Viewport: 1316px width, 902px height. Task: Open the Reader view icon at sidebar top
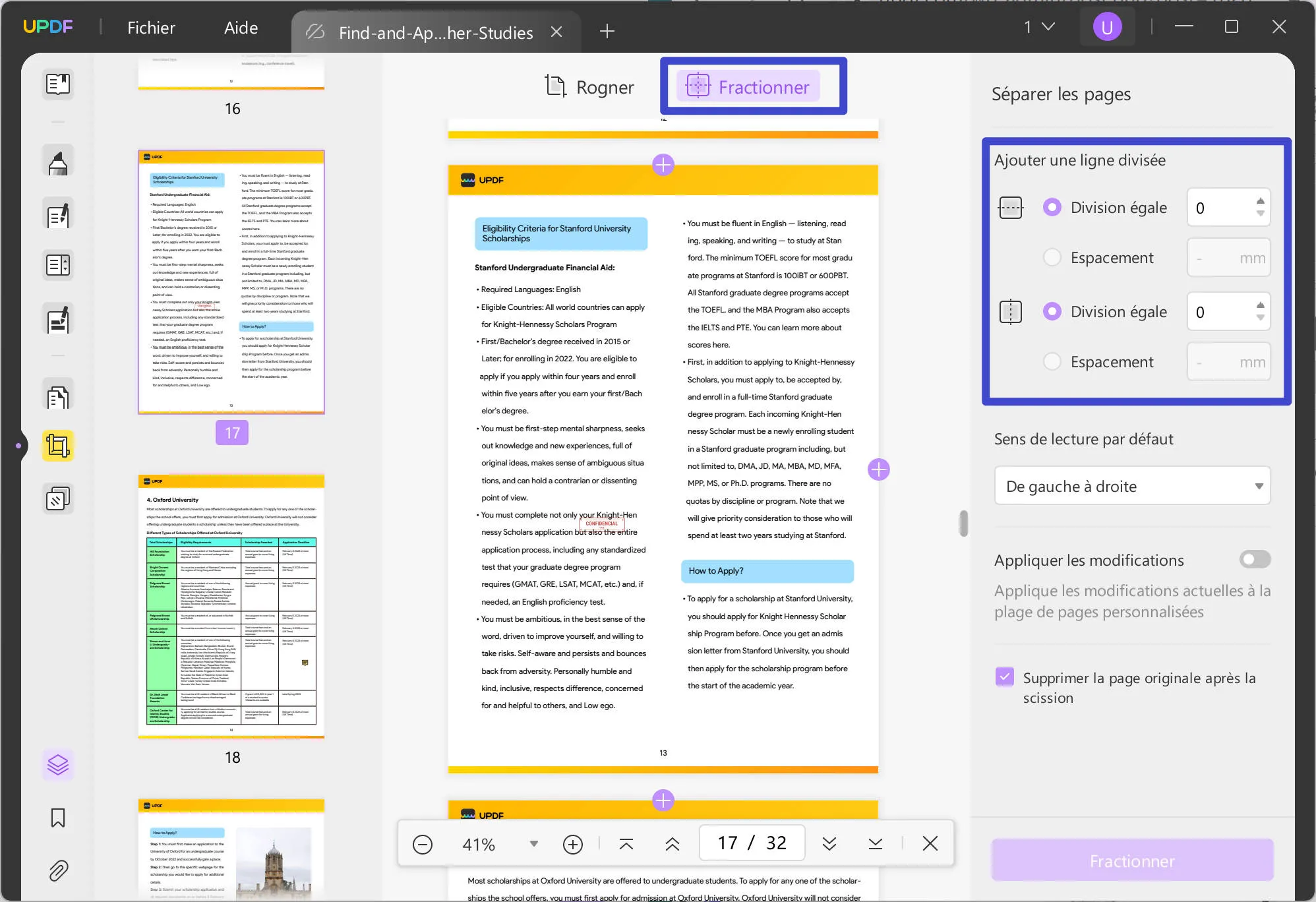(58, 84)
